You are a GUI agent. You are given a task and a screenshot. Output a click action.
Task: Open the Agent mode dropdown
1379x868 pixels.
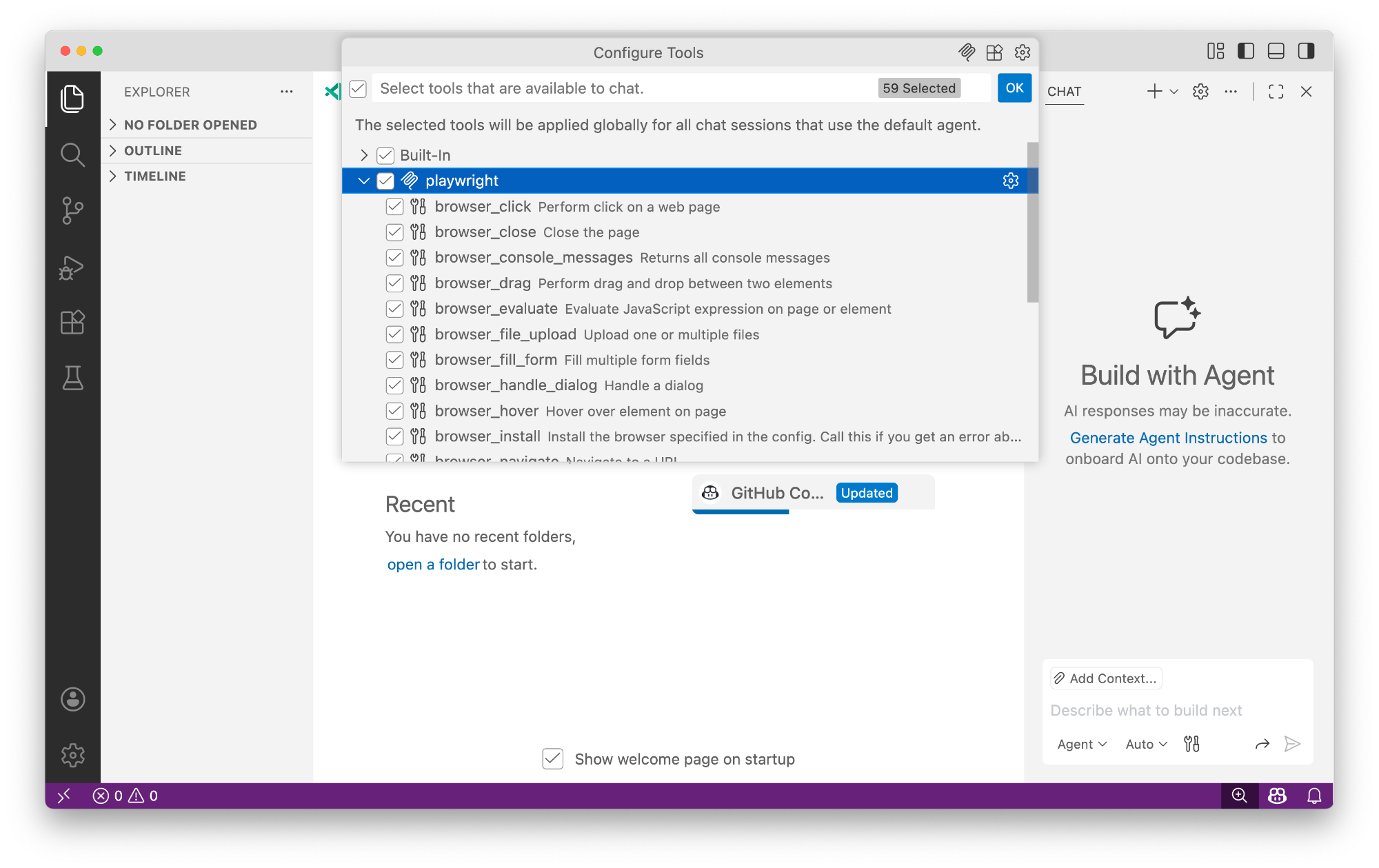point(1081,744)
